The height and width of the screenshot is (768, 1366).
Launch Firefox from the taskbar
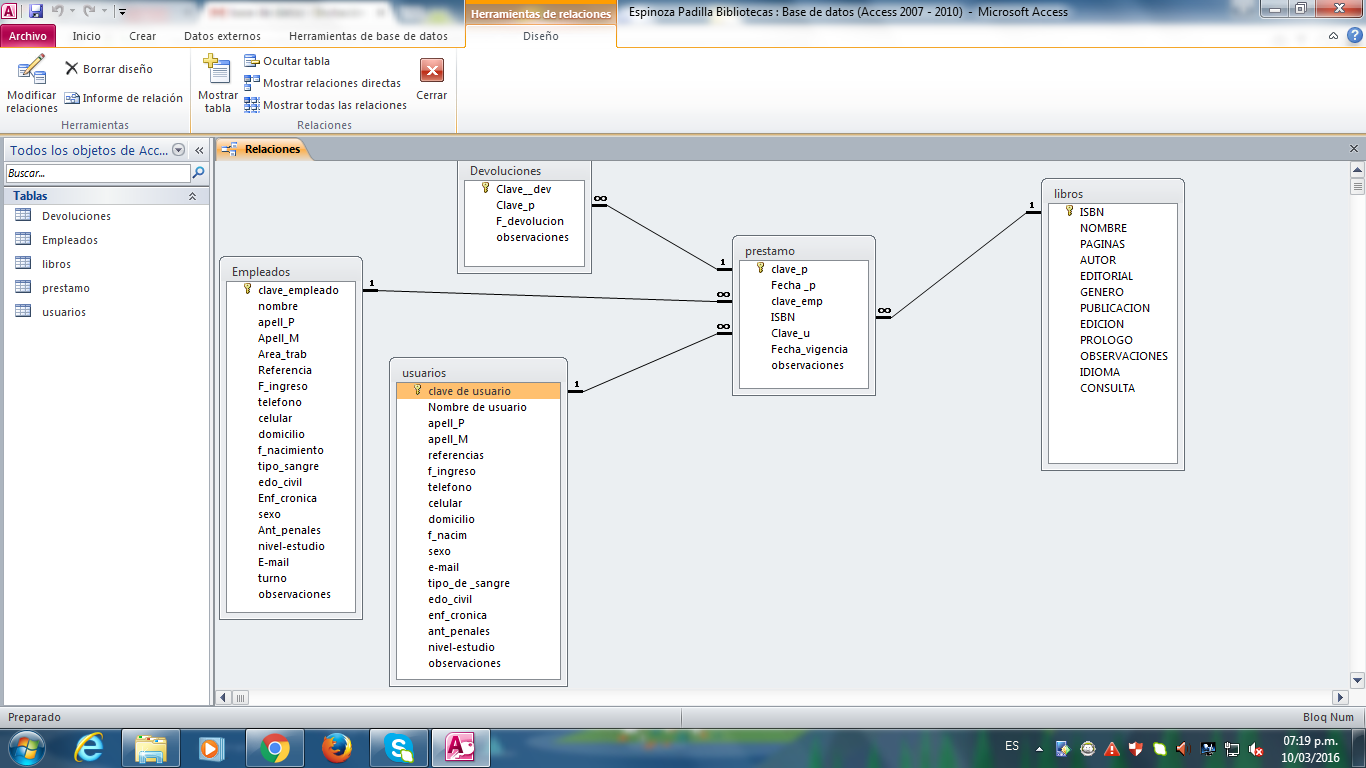pos(337,747)
